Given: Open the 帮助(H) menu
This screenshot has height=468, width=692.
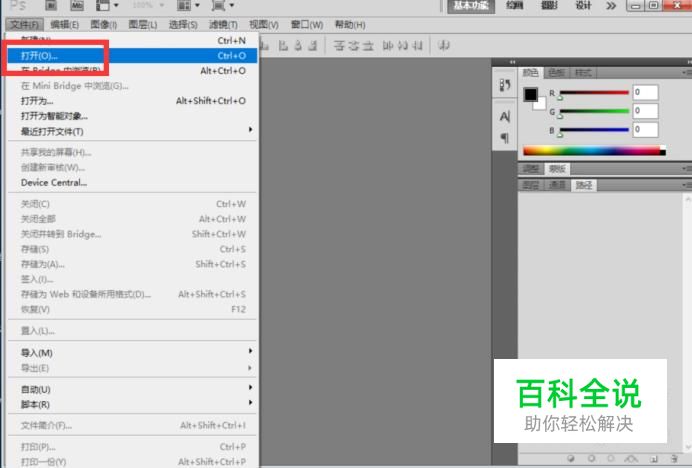Looking at the screenshot, I should coord(350,25).
